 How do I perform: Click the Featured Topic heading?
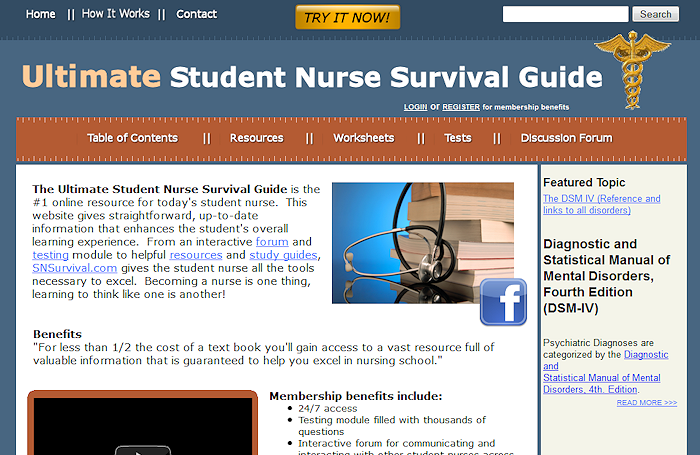[x=584, y=182]
